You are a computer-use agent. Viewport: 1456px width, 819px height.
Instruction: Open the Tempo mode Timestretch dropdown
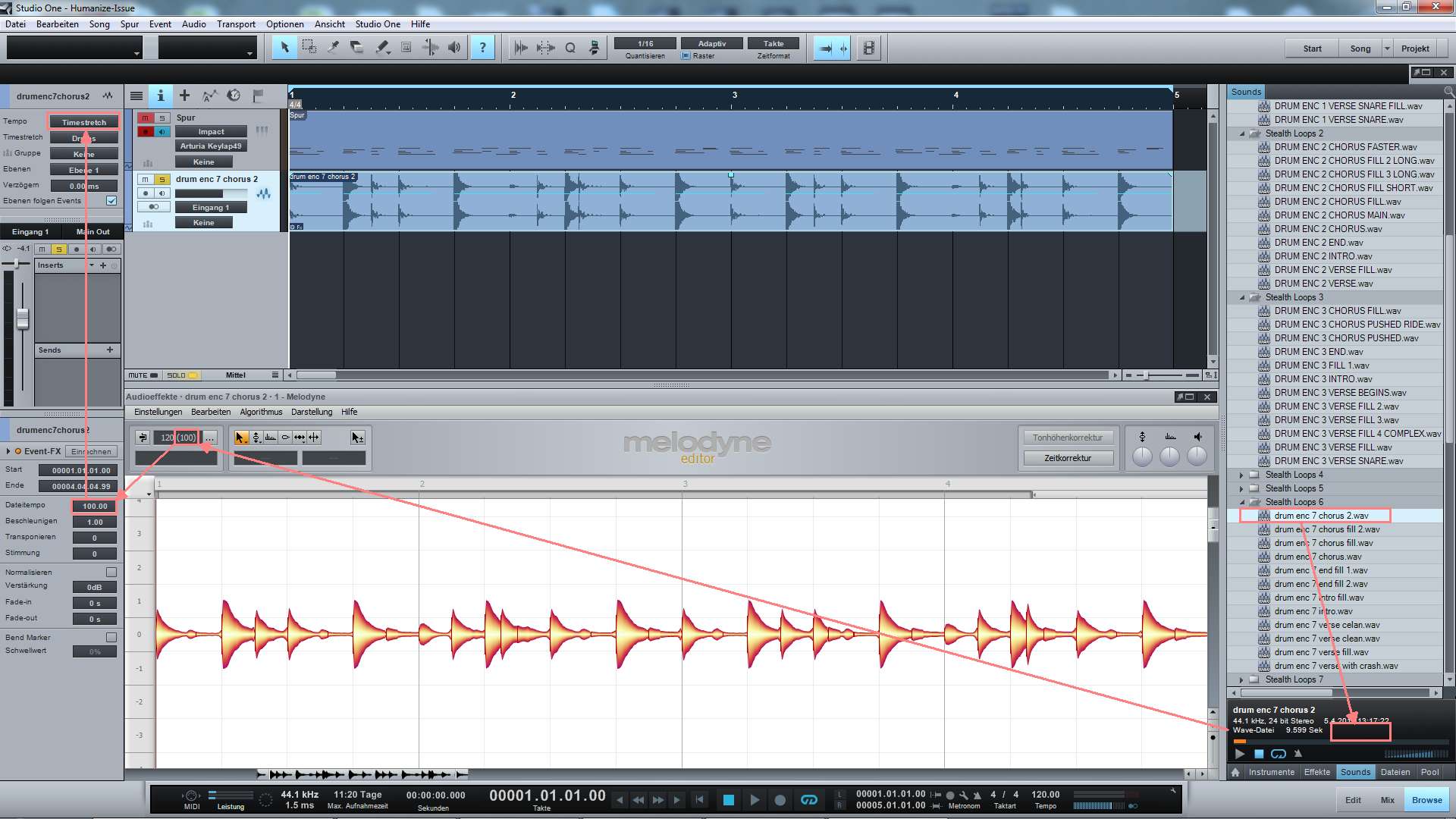pos(84,122)
